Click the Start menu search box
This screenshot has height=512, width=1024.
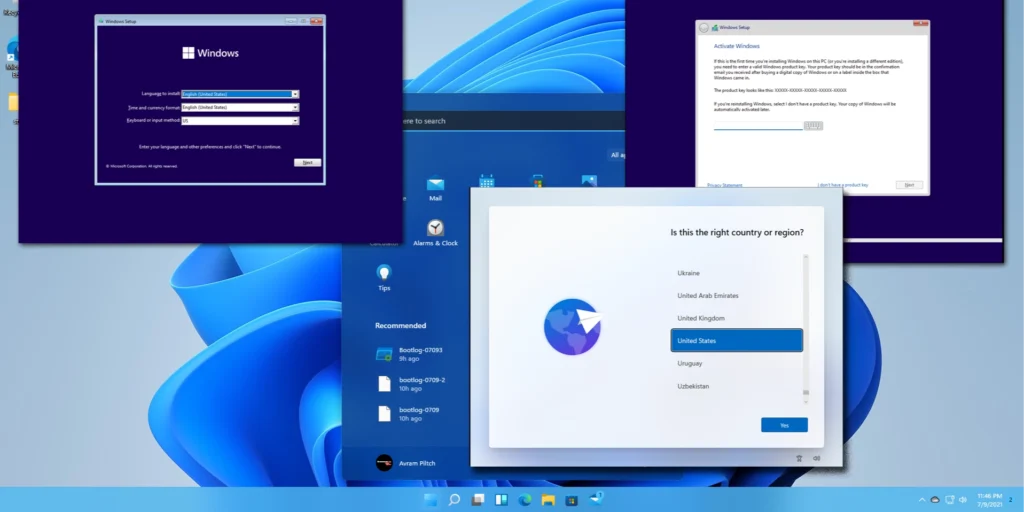[x=515, y=121]
